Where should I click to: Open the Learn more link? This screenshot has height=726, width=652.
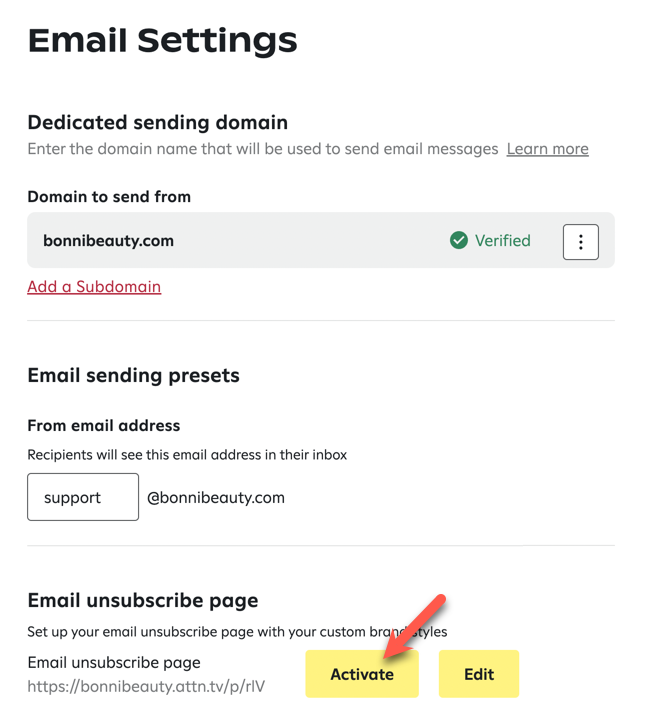coord(547,149)
